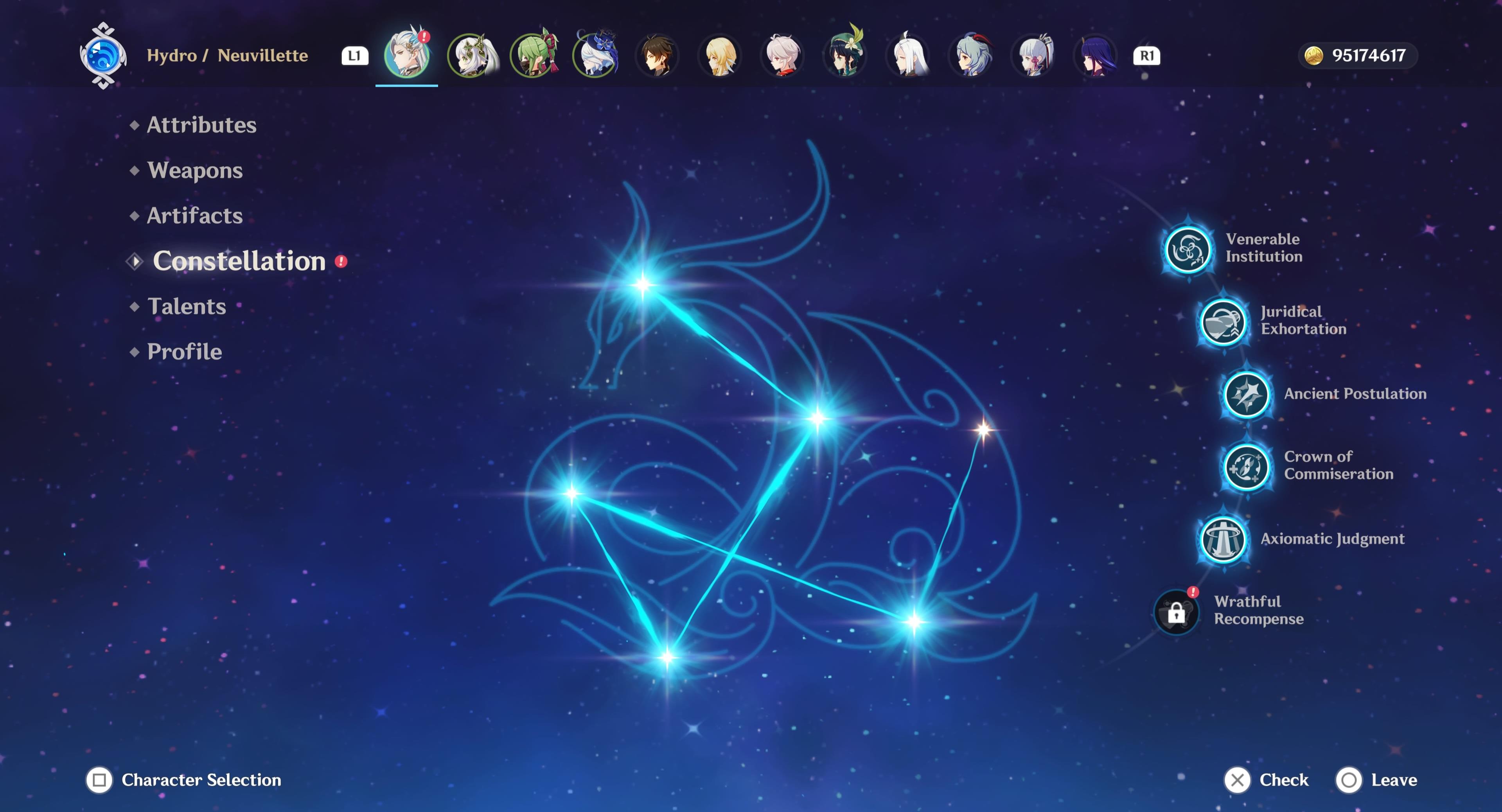This screenshot has width=1502, height=812.
Task: Switch to the blonde Traveler portrait
Action: click(720, 56)
